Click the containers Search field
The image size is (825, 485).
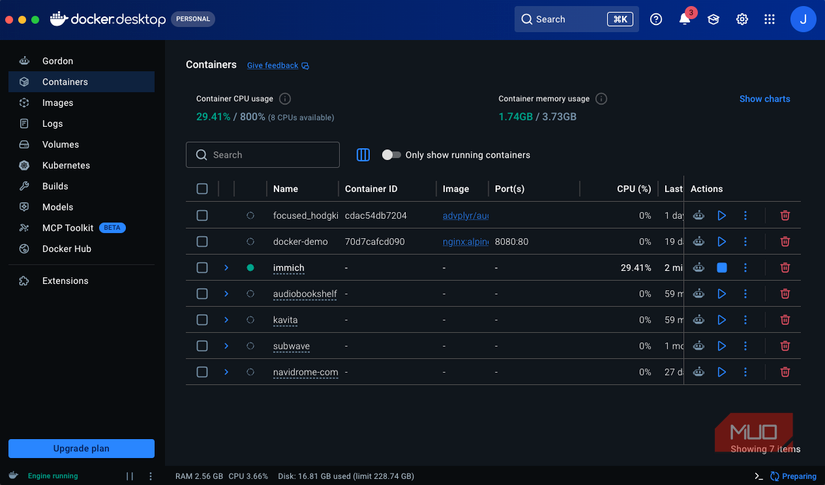[263, 155]
